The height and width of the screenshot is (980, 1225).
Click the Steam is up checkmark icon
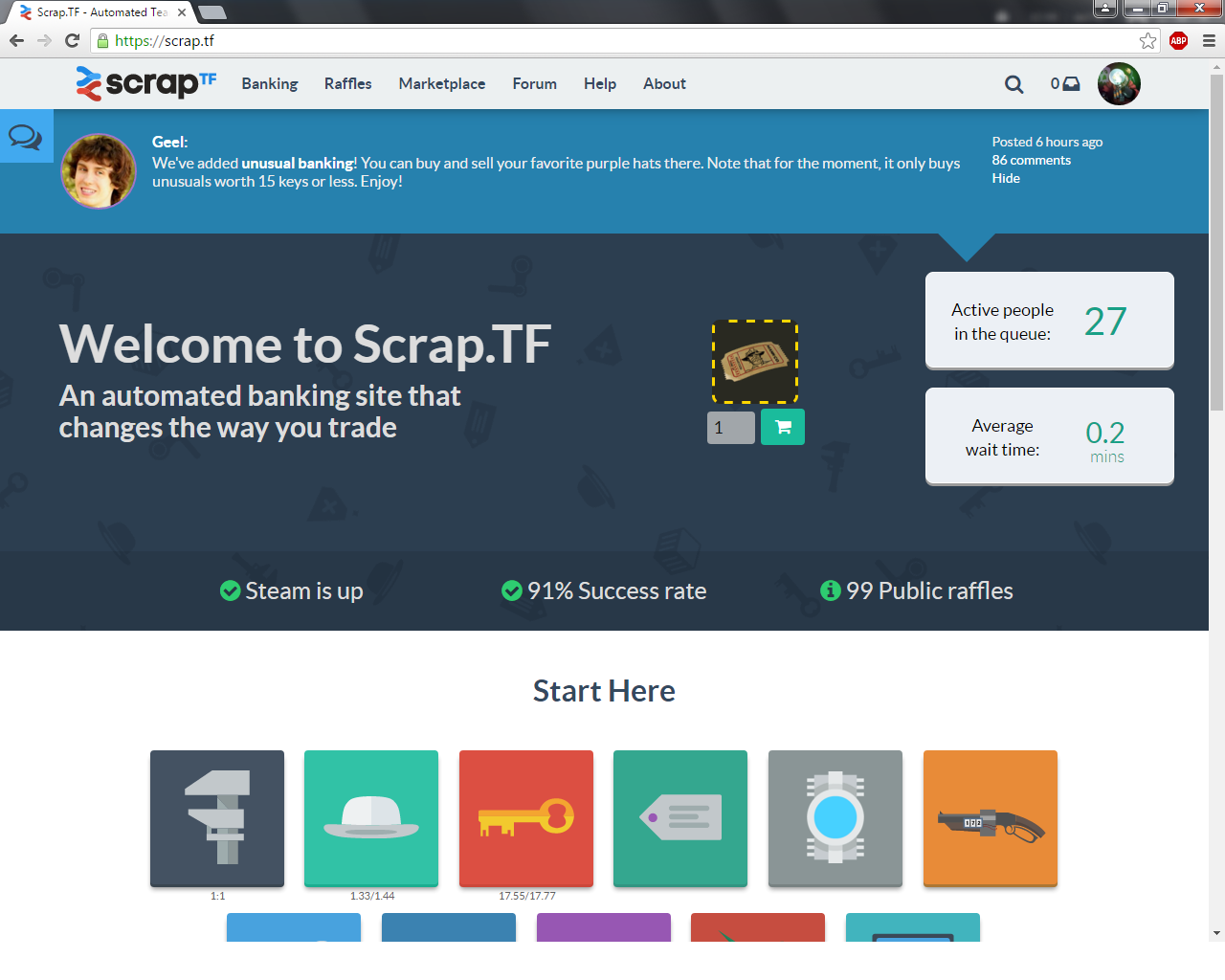(x=230, y=590)
